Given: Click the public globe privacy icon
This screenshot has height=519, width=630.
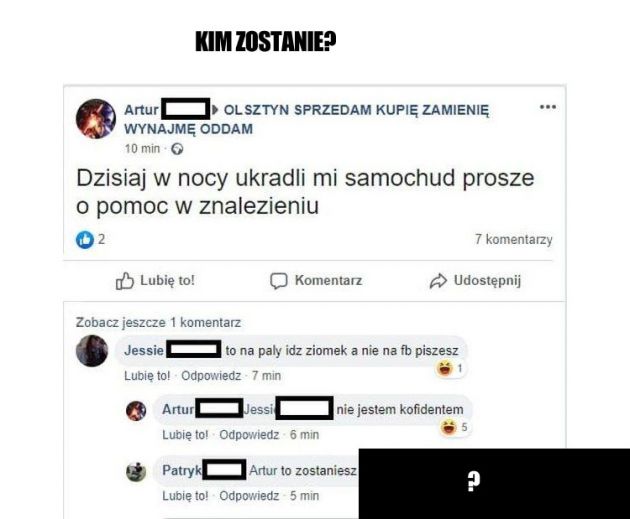Looking at the screenshot, I should (177, 149).
